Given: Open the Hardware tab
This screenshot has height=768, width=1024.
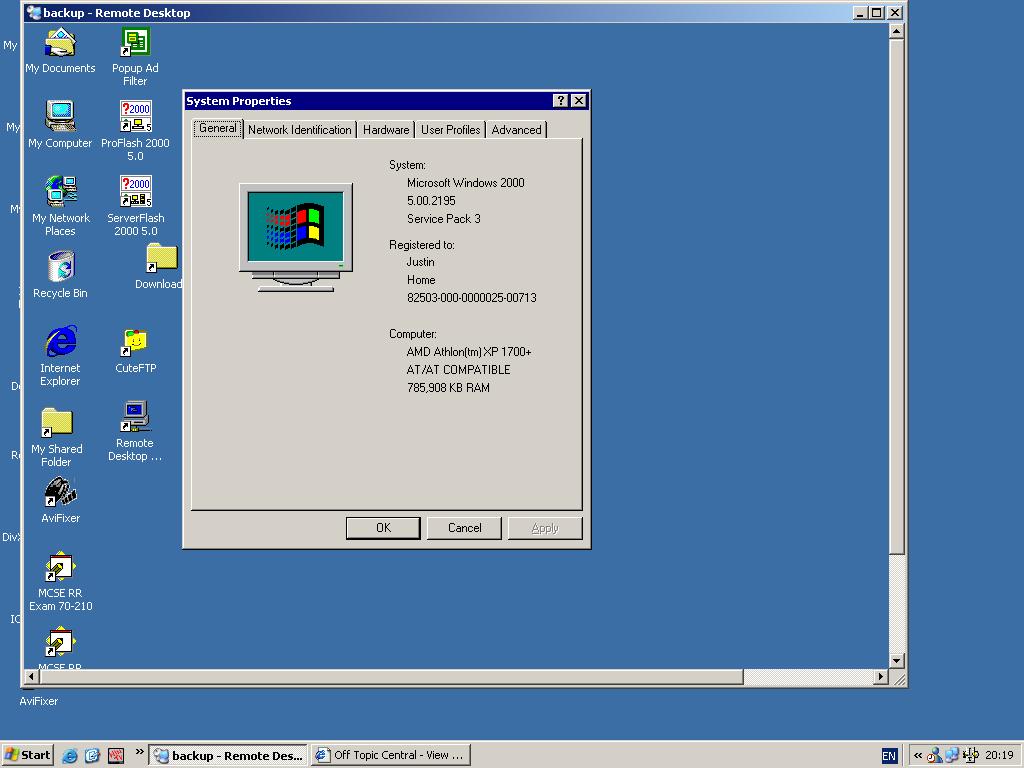Looking at the screenshot, I should pyautogui.click(x=386, y=129).
